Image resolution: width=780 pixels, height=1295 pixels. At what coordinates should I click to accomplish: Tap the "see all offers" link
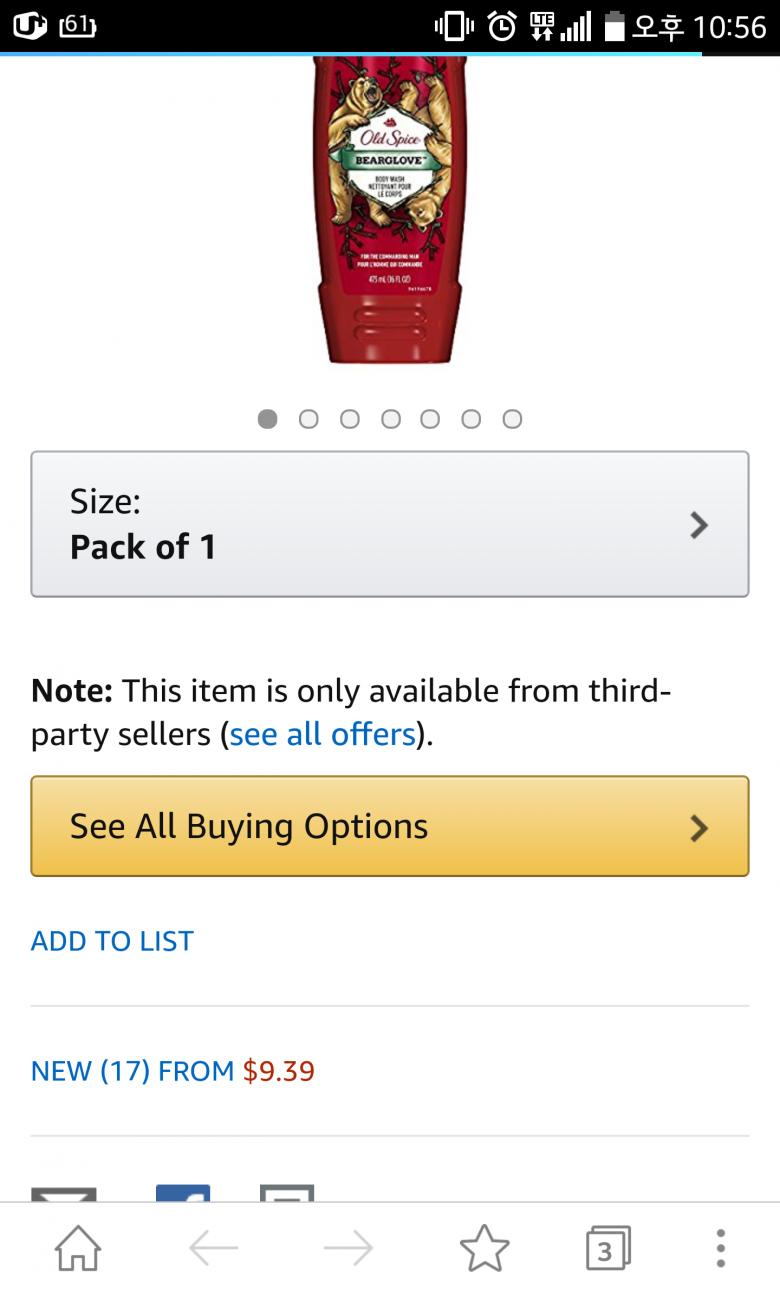(x=322, y=735)
